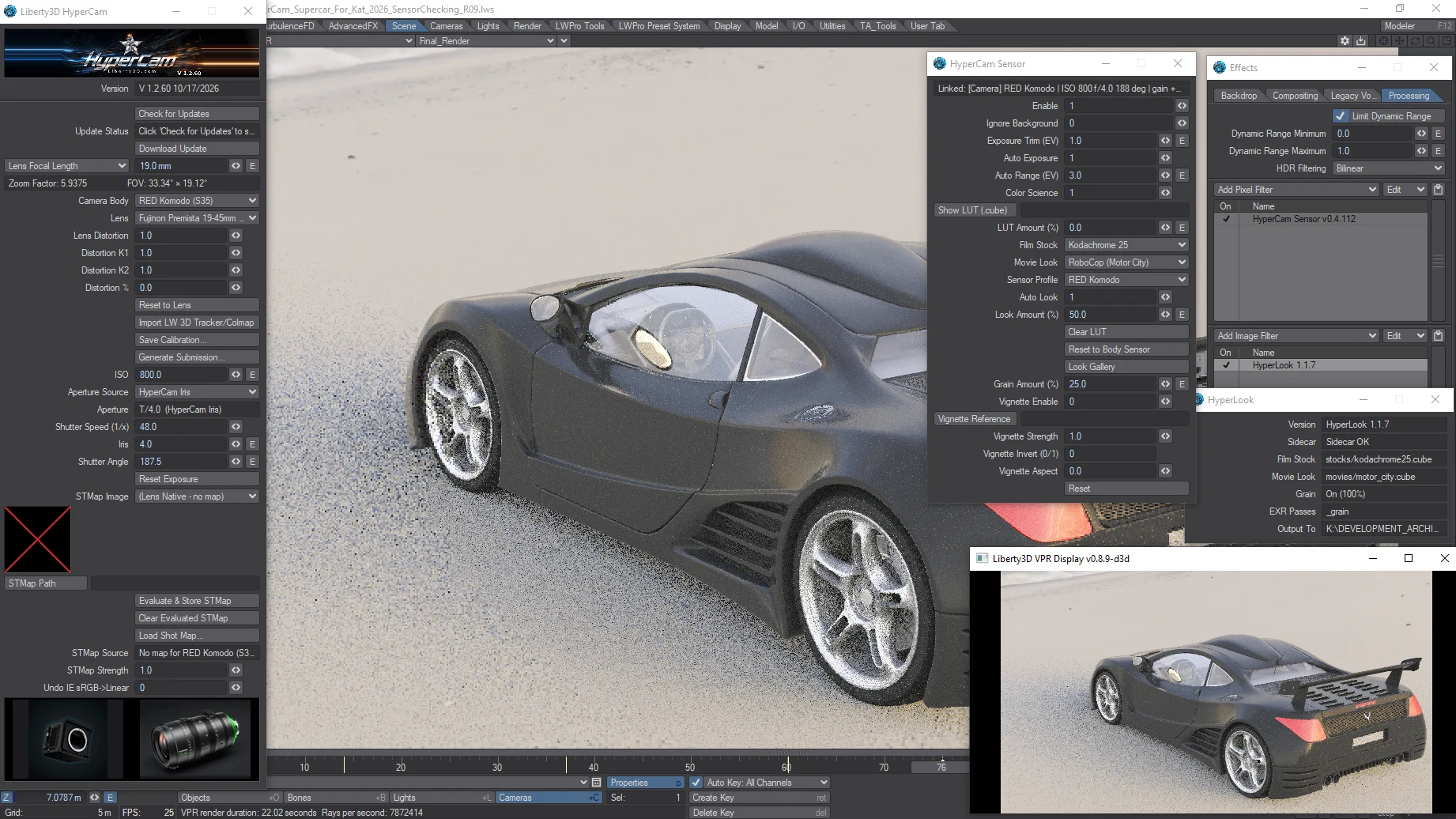Open envelope E button for Lens Focal Length

[x=252, y=166]
